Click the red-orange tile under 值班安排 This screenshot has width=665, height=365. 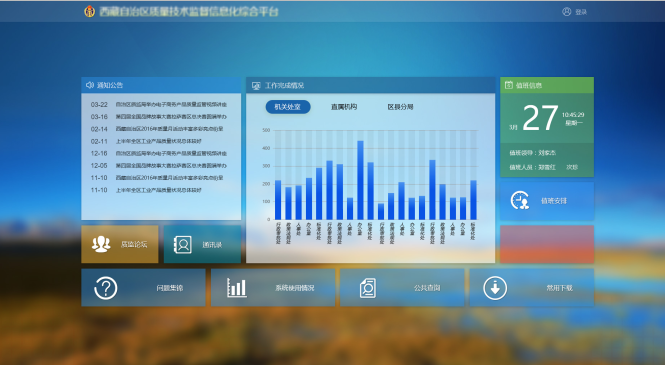(547, 244)
